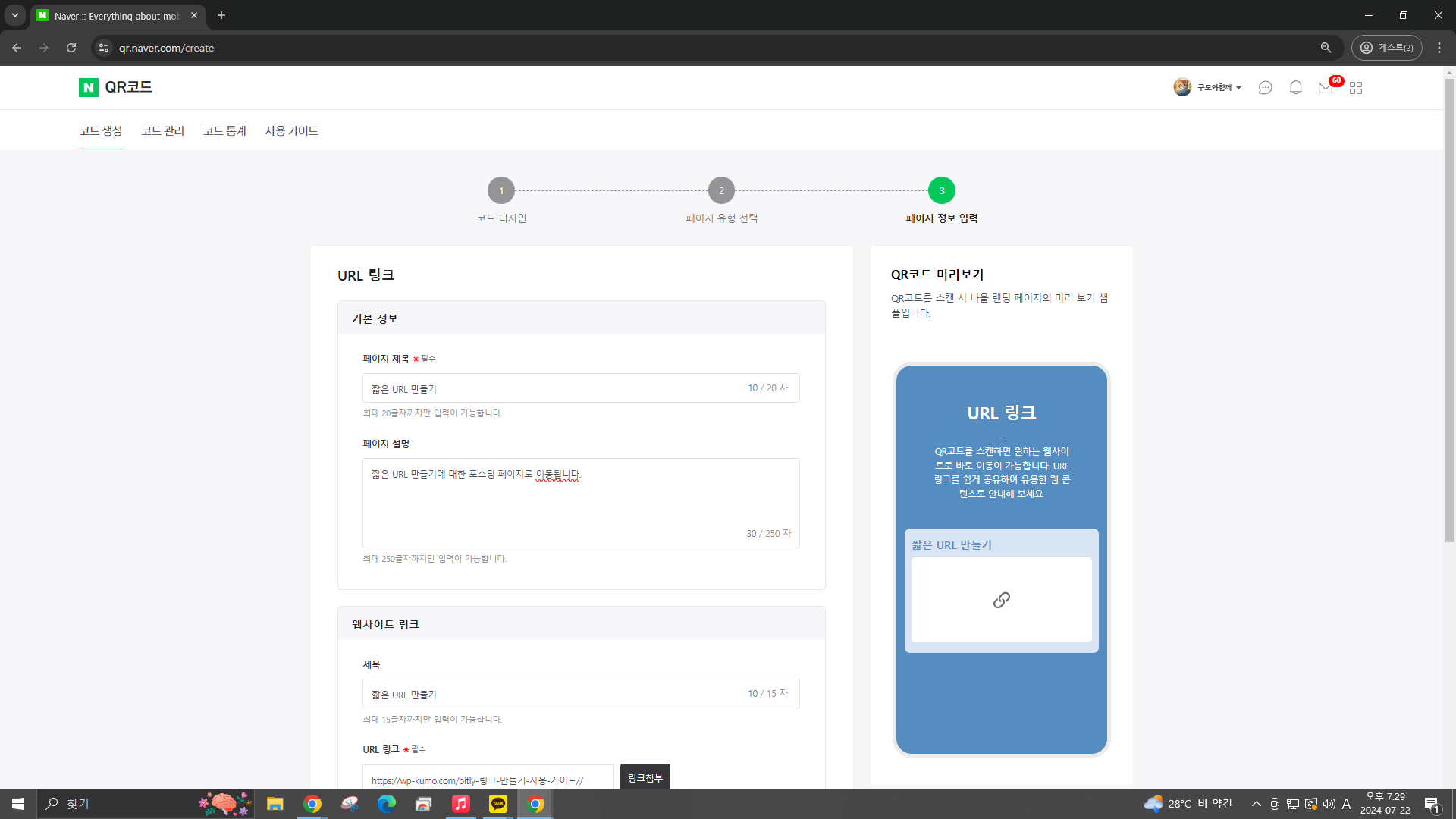
Task: Open the browser tab search dropdown
Action: tap(14, 15)
